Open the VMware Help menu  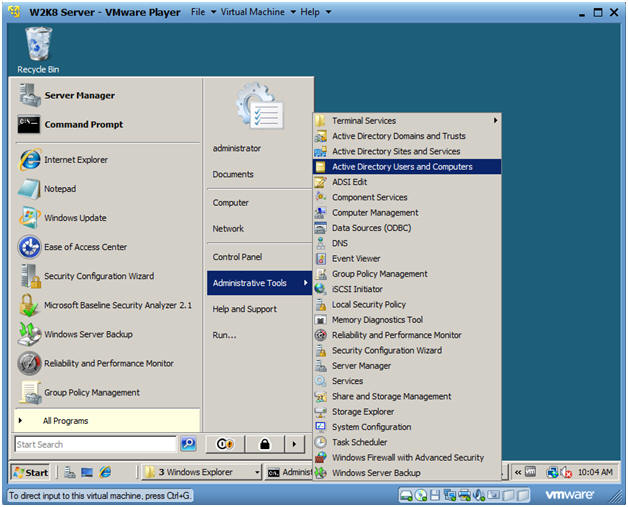(315, 12)
